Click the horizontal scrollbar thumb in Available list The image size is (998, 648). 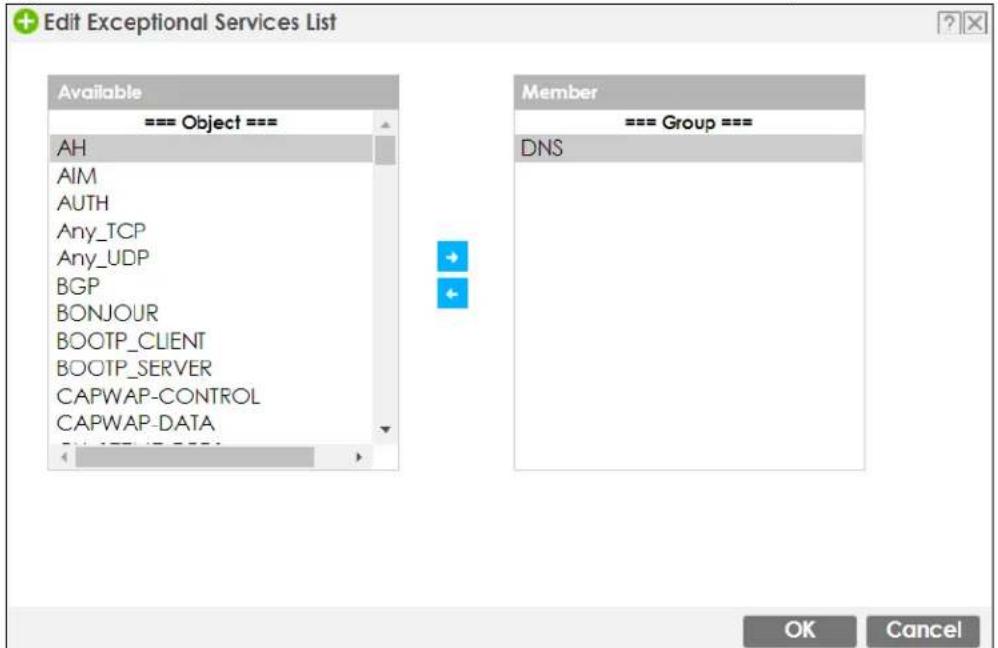coord(195,456)
